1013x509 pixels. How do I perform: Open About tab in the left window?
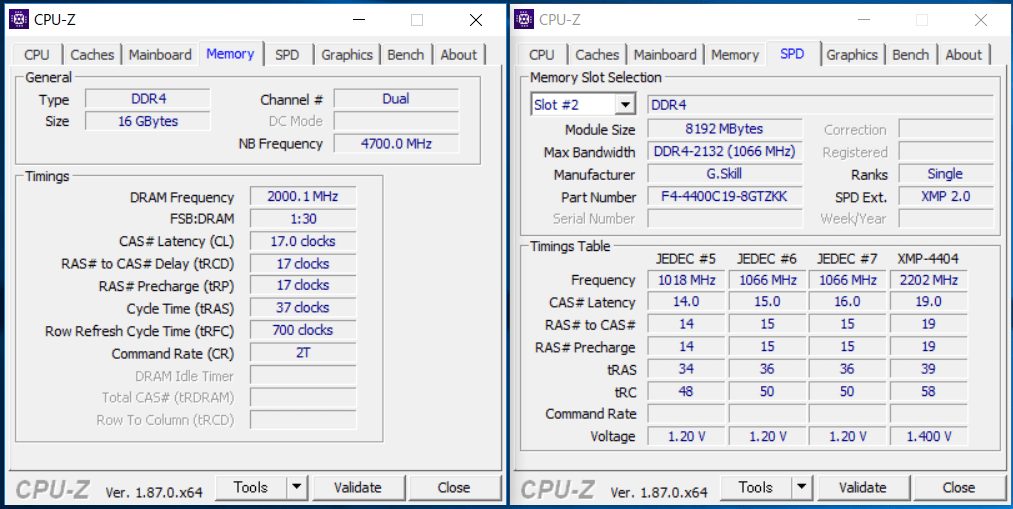tap(459, 55)
